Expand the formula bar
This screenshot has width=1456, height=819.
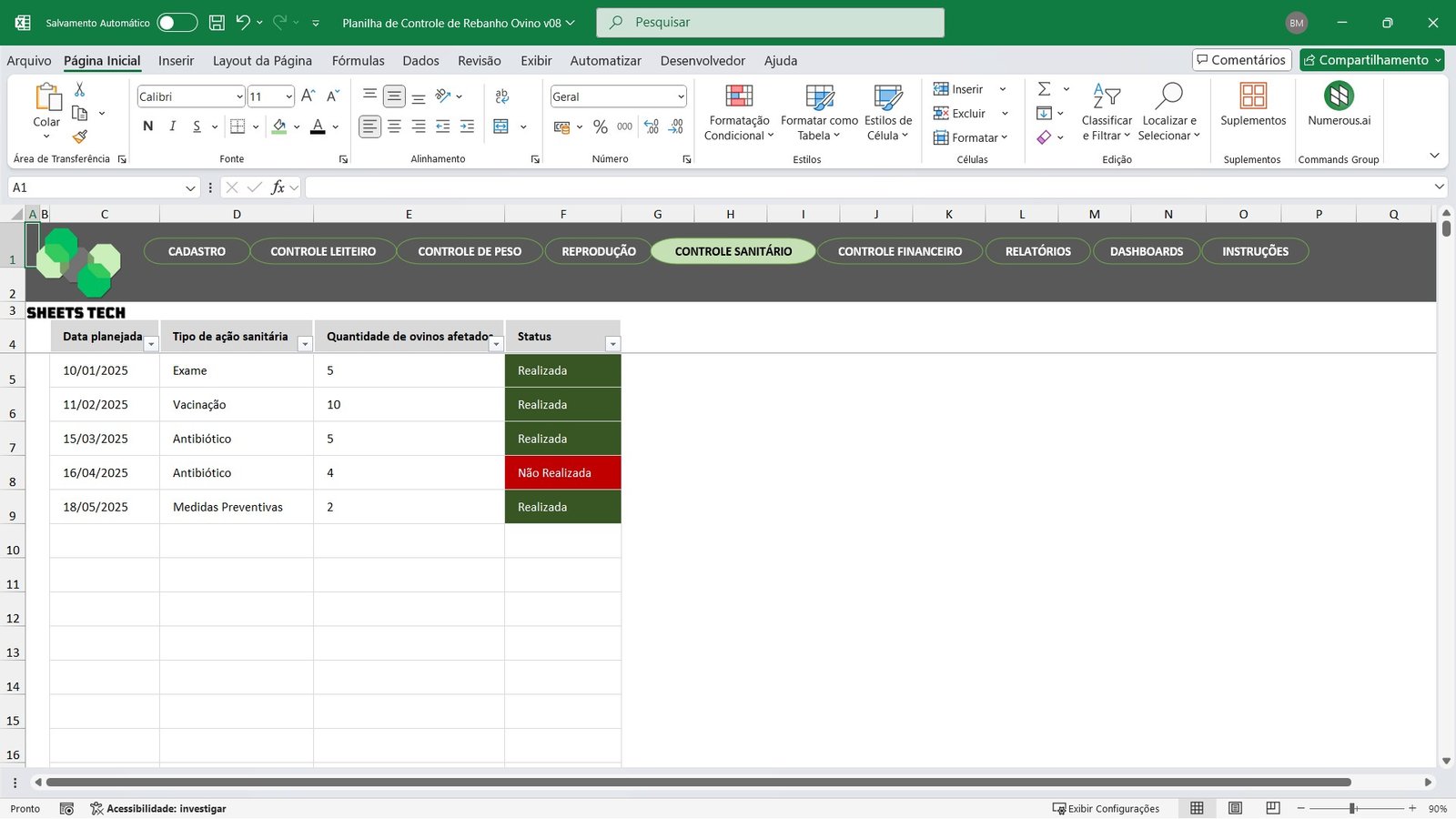click(1439, 187)
